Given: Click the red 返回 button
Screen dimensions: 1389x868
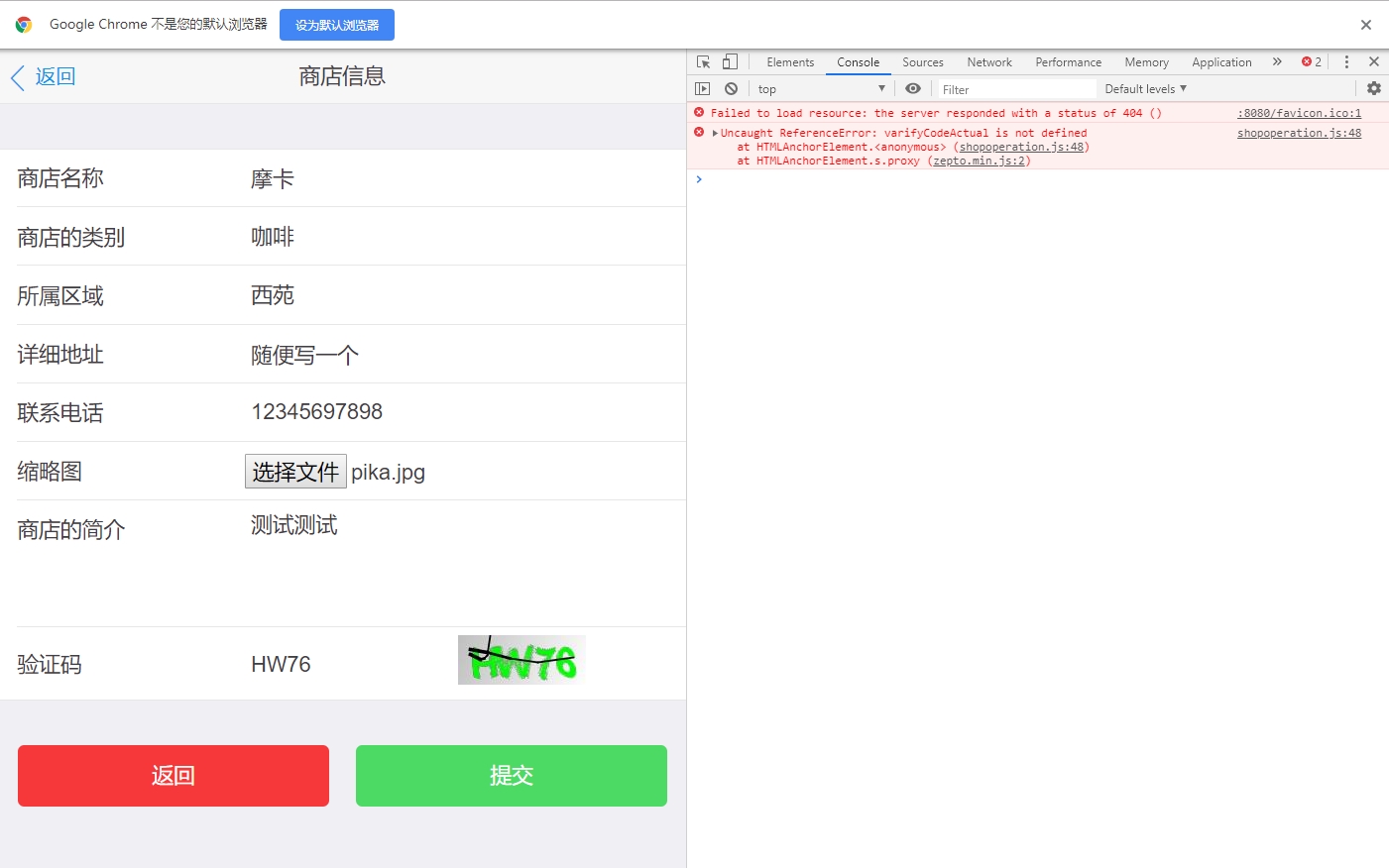Looking at the screenshot, I should (x=174, y=776).
